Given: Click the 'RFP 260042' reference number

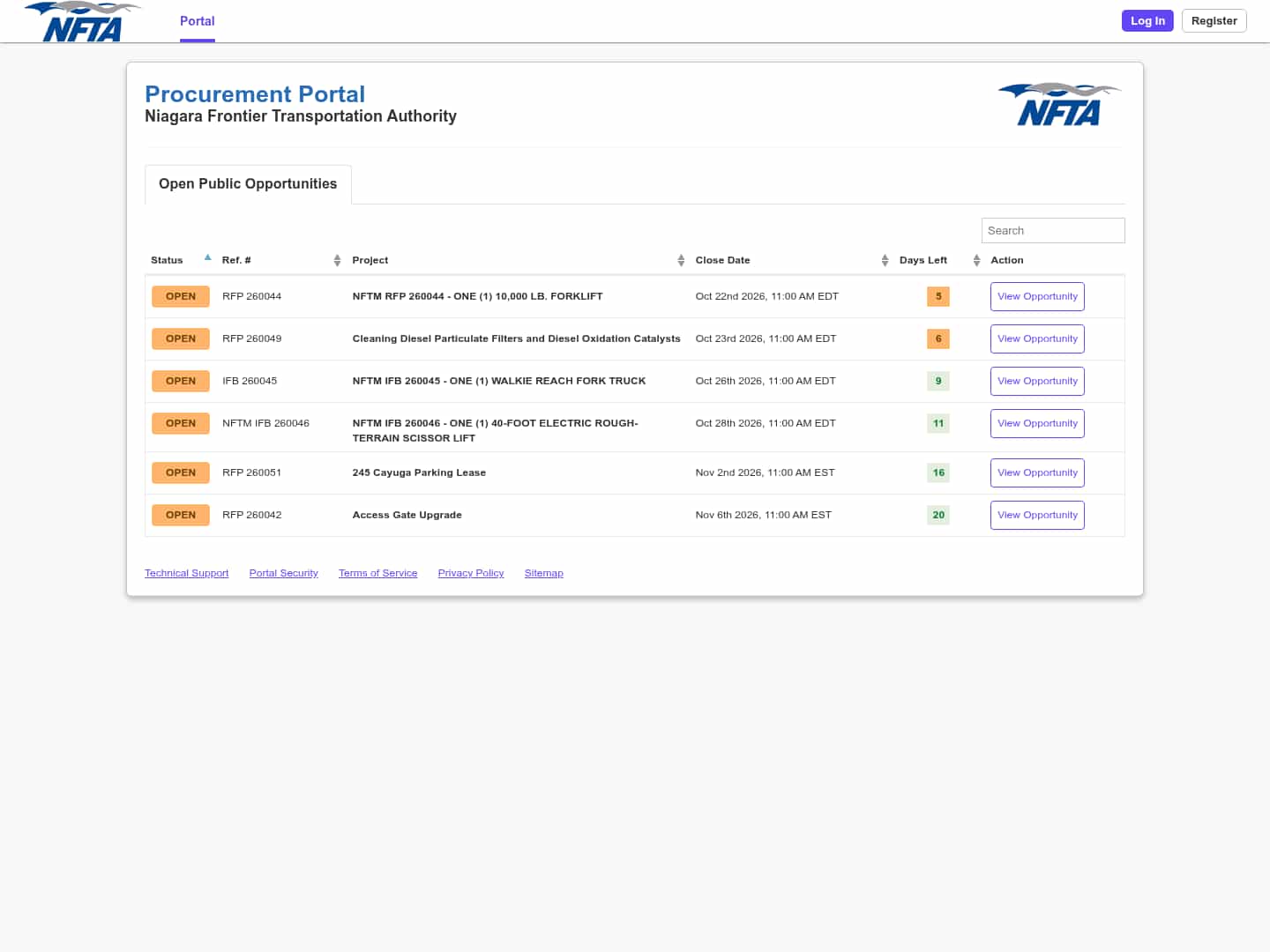Looking at the screenshot, I should click(x=251, y=515).
